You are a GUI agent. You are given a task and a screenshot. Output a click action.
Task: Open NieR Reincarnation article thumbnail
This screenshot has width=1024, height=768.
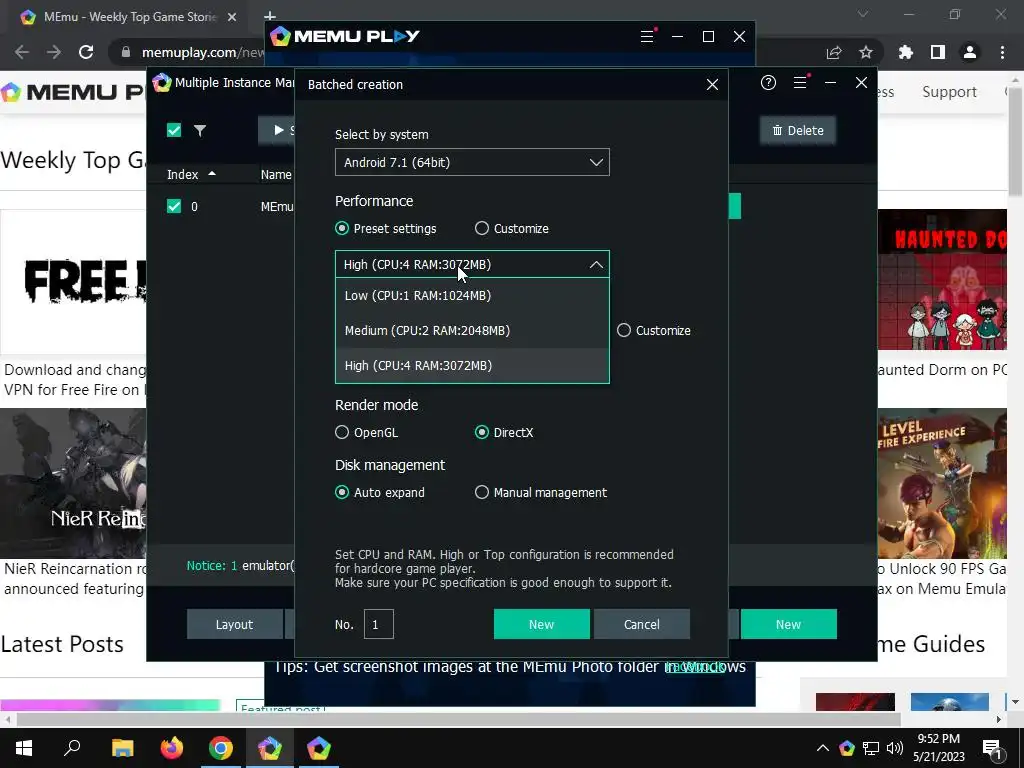(73, 483)
